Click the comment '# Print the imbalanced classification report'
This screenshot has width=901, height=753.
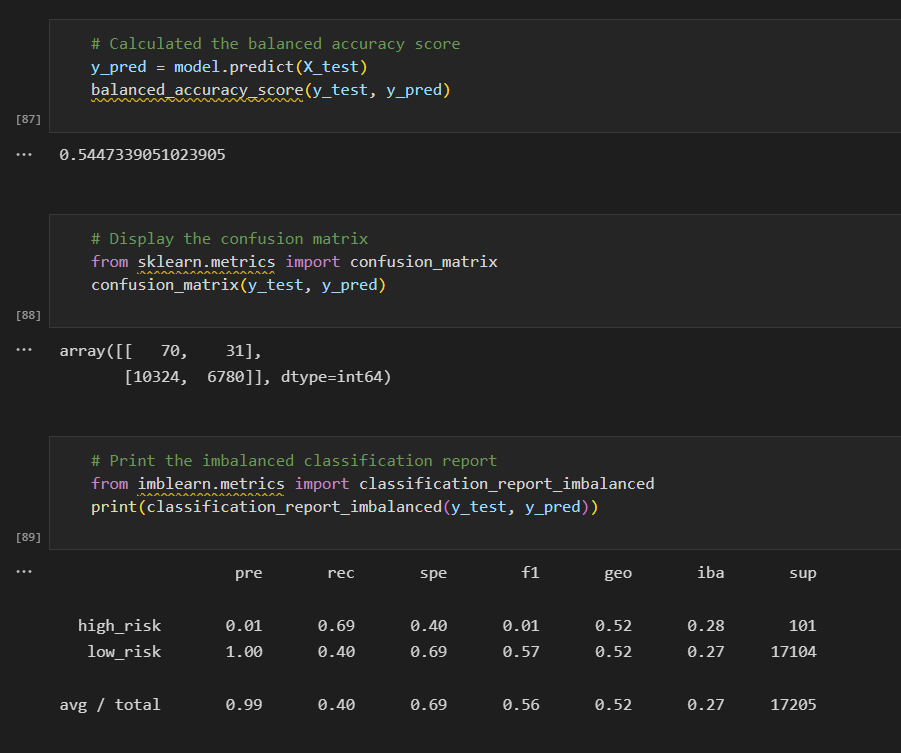[x=294, y=460]
